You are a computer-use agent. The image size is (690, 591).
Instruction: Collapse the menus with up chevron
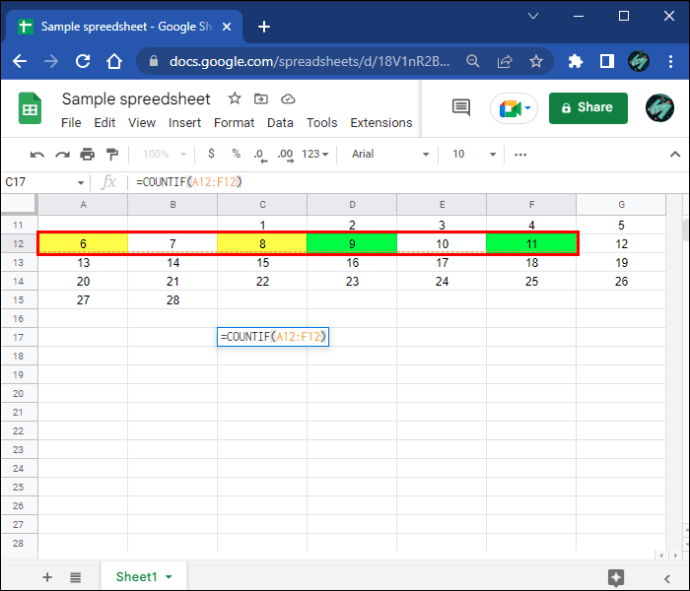pos(675,154)
